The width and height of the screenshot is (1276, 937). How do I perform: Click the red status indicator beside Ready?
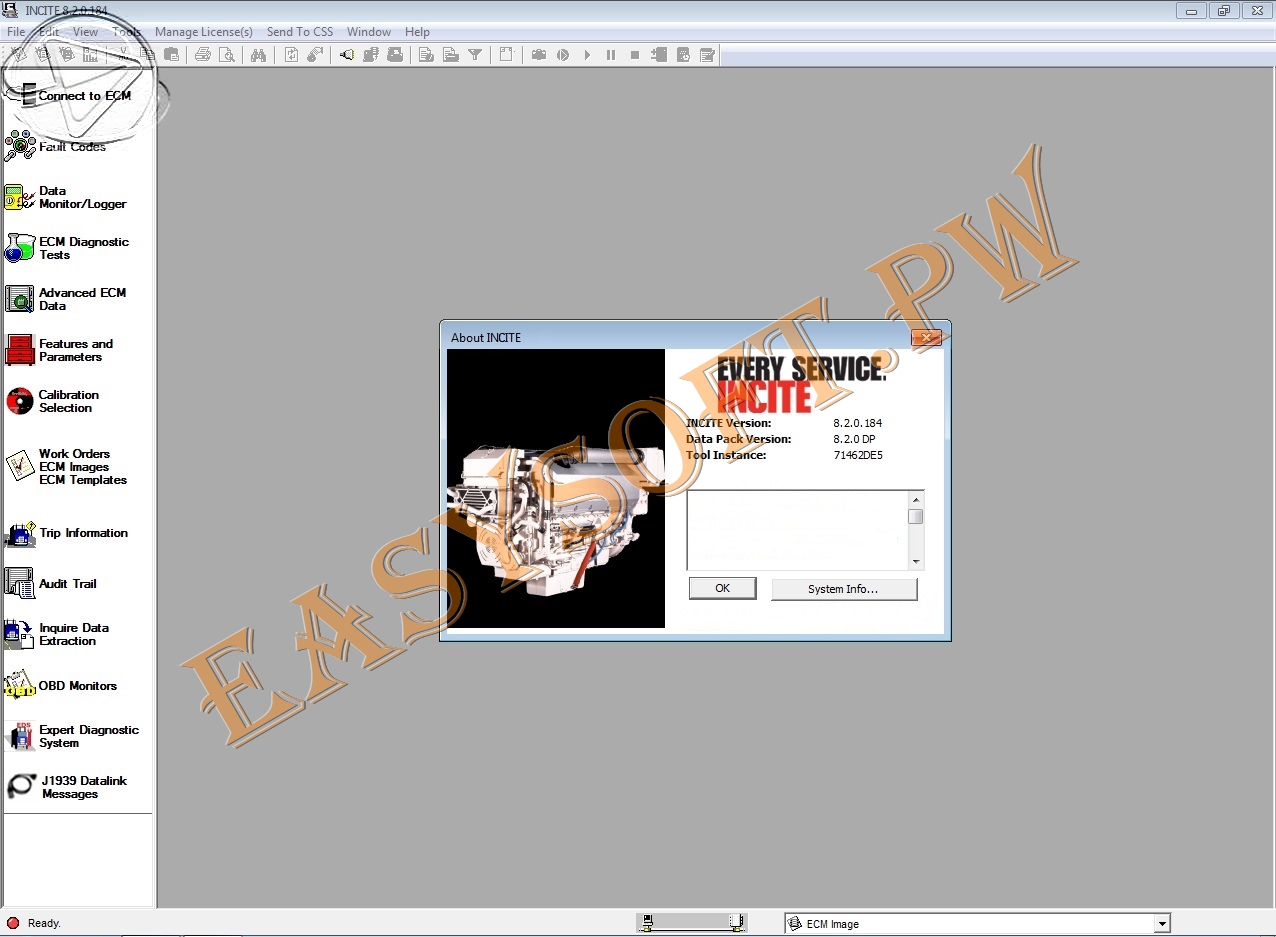[13, 923]
